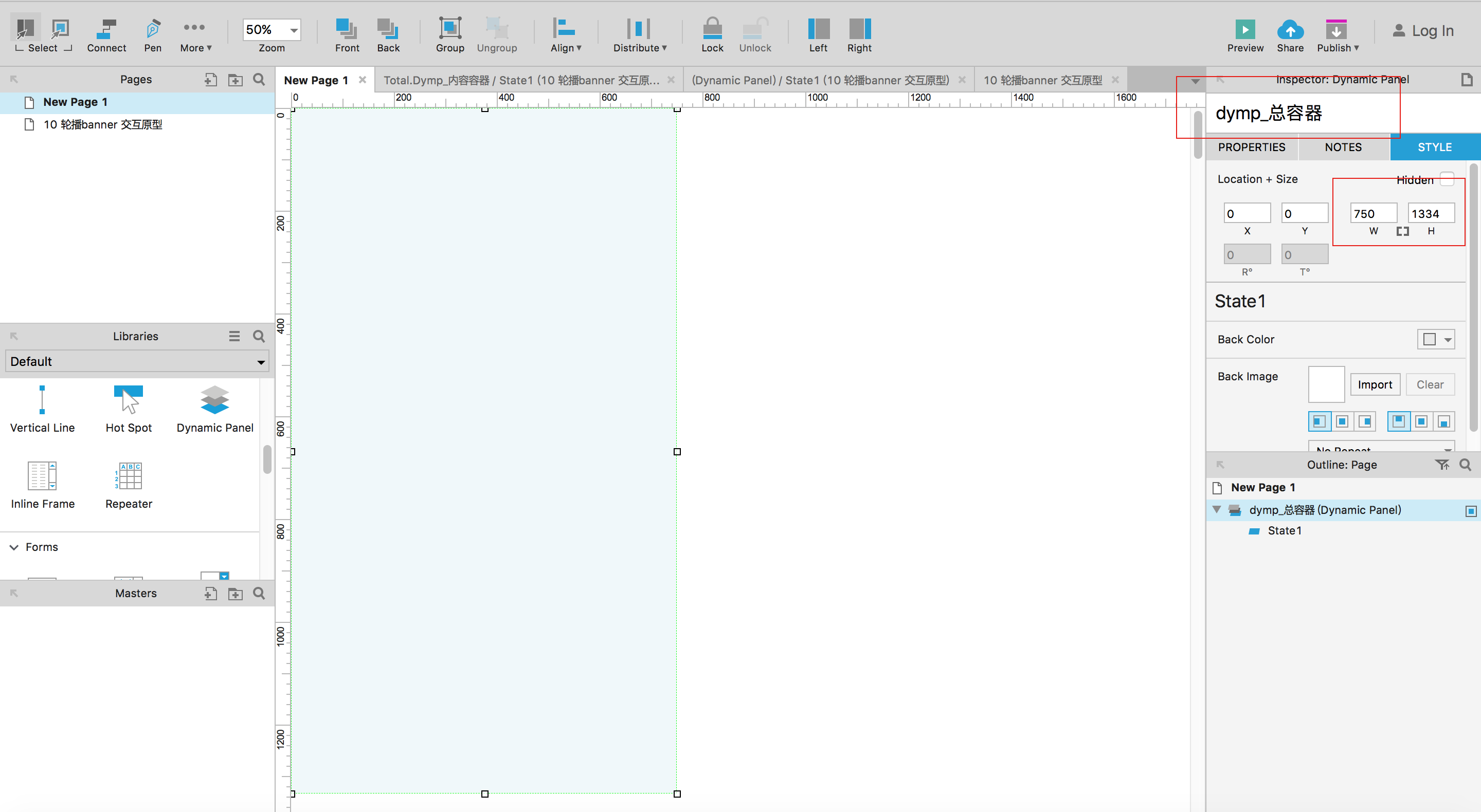Select the Pen tool
The width and height of the screenshot is (1481, 812).
click(152, 29)
